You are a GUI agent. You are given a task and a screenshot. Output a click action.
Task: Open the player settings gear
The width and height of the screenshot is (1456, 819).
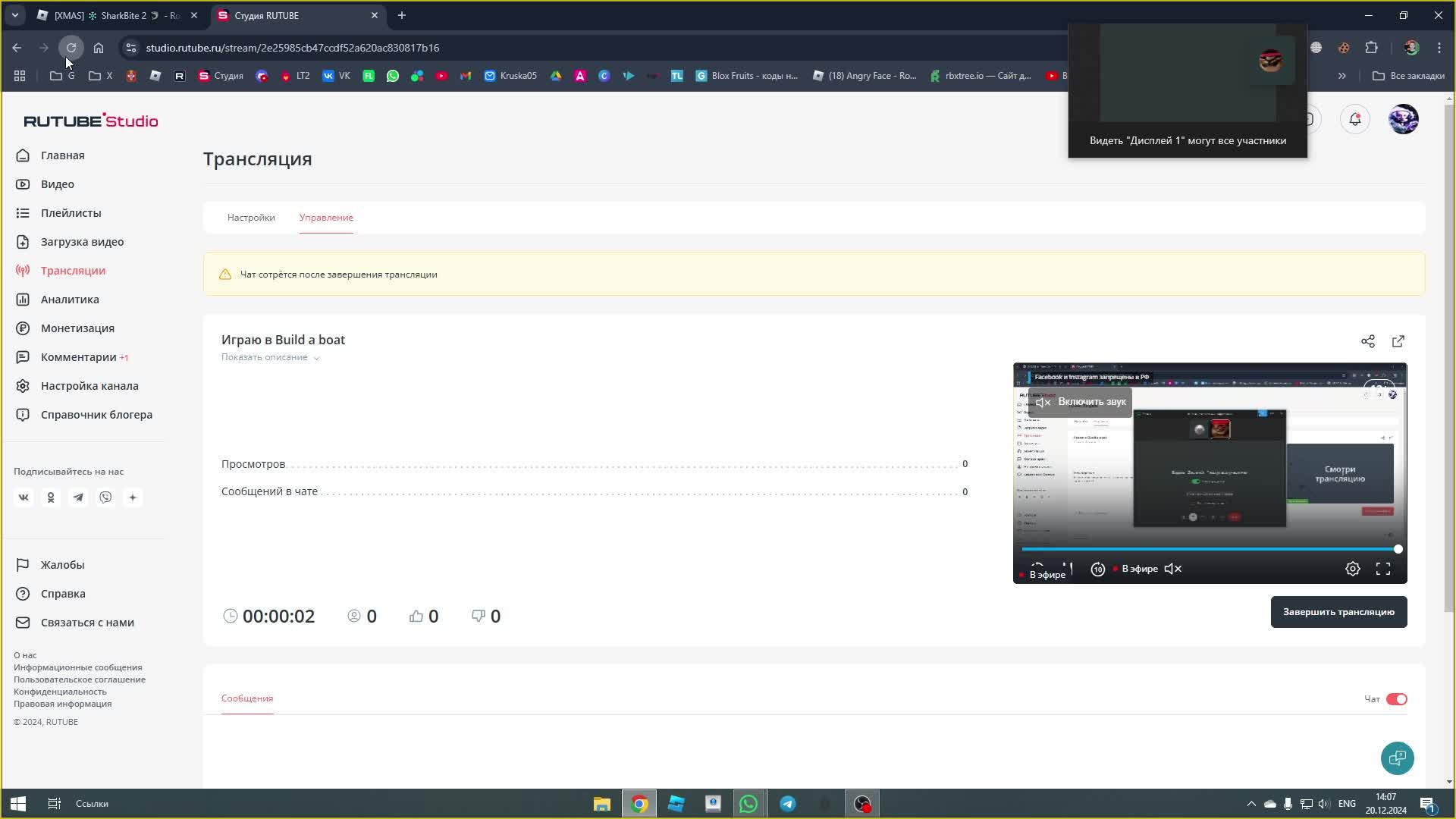click(x=1352, y=569)
